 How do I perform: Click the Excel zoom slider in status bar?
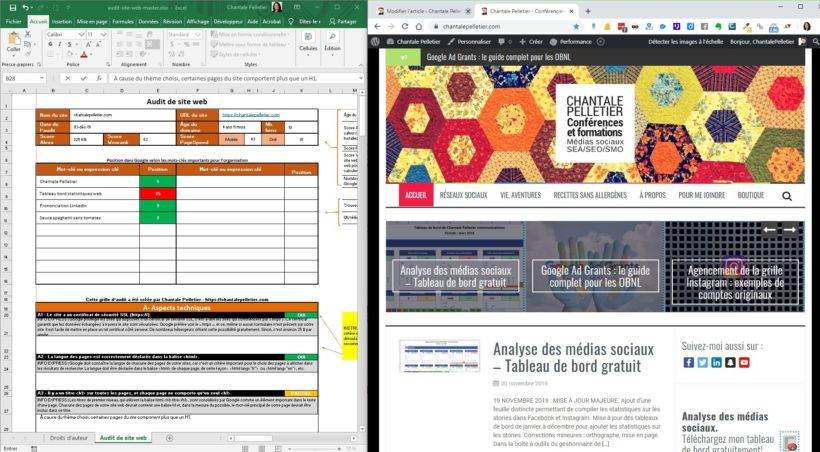[314, 449]
